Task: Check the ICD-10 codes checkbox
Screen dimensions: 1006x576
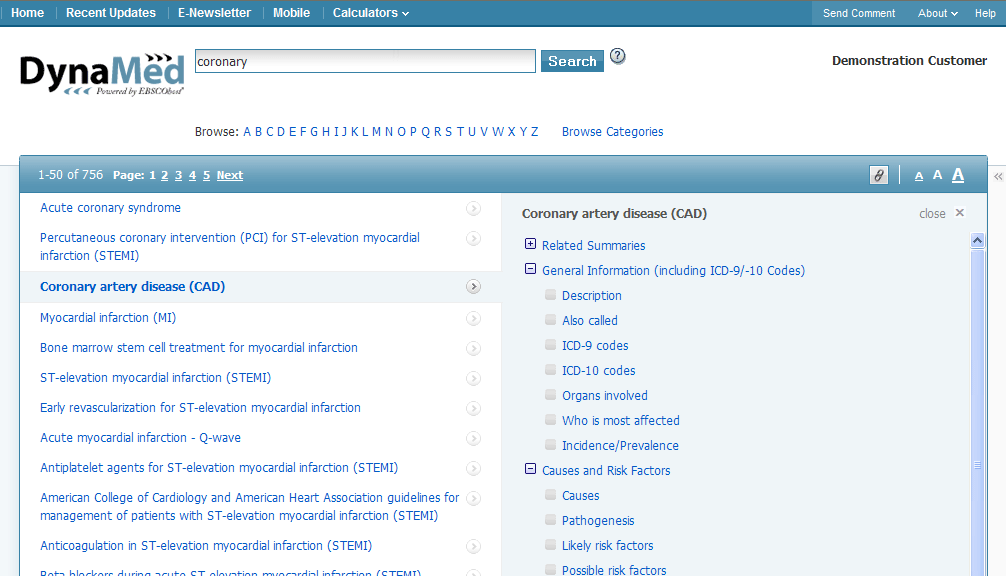Action: click(550, 369)
